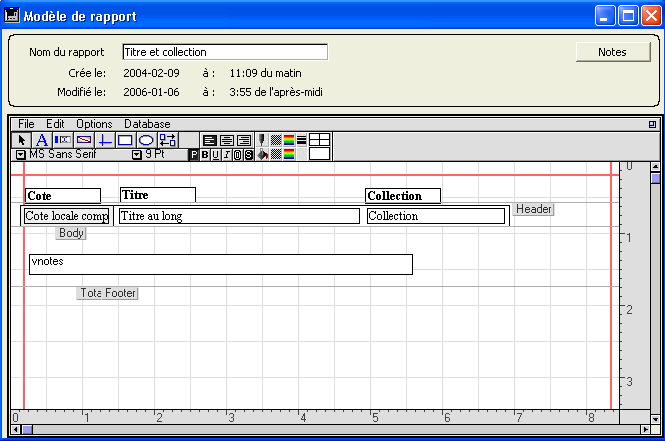
Task: Open the Edit menu
Action: coord(55,124)
